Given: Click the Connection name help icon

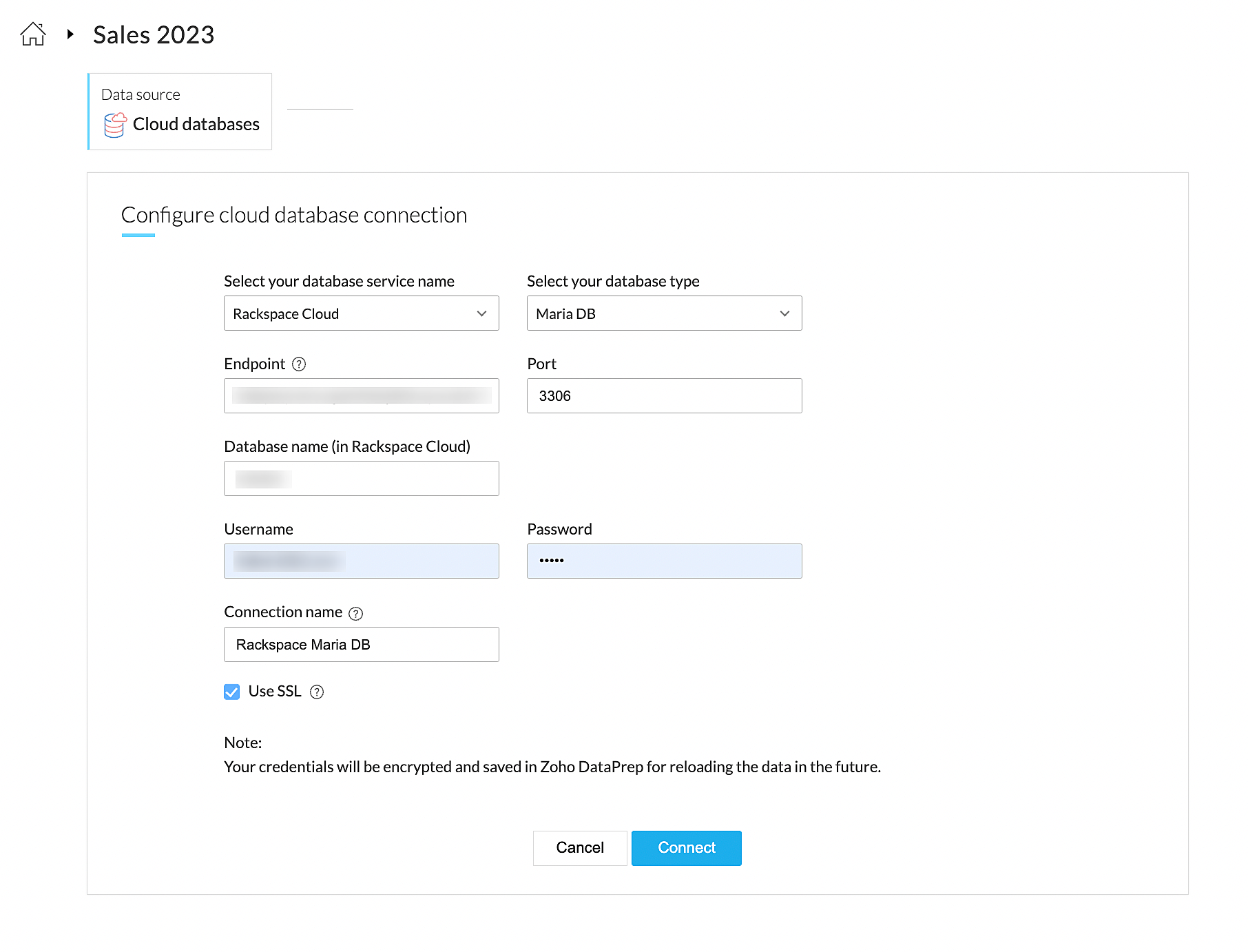Looking at the screenshot, I should tap(355, 613).
